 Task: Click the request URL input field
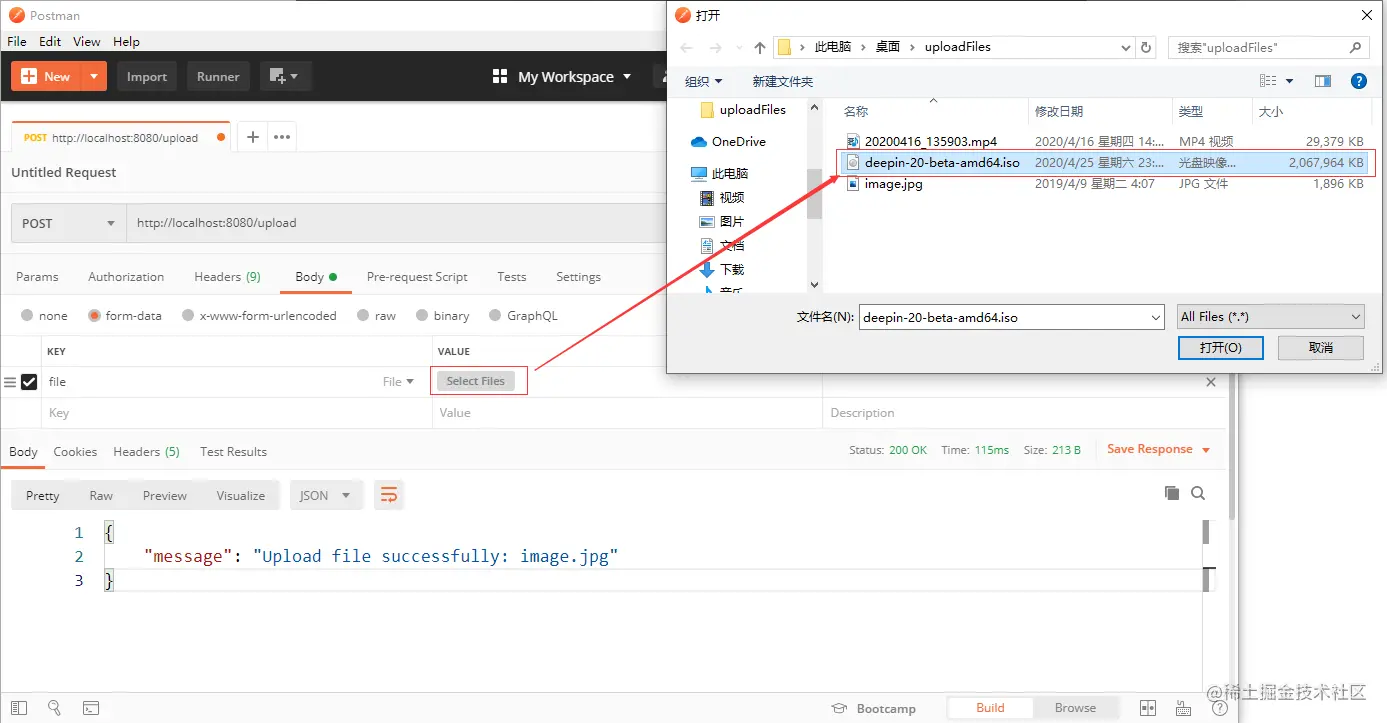(395, 223)
